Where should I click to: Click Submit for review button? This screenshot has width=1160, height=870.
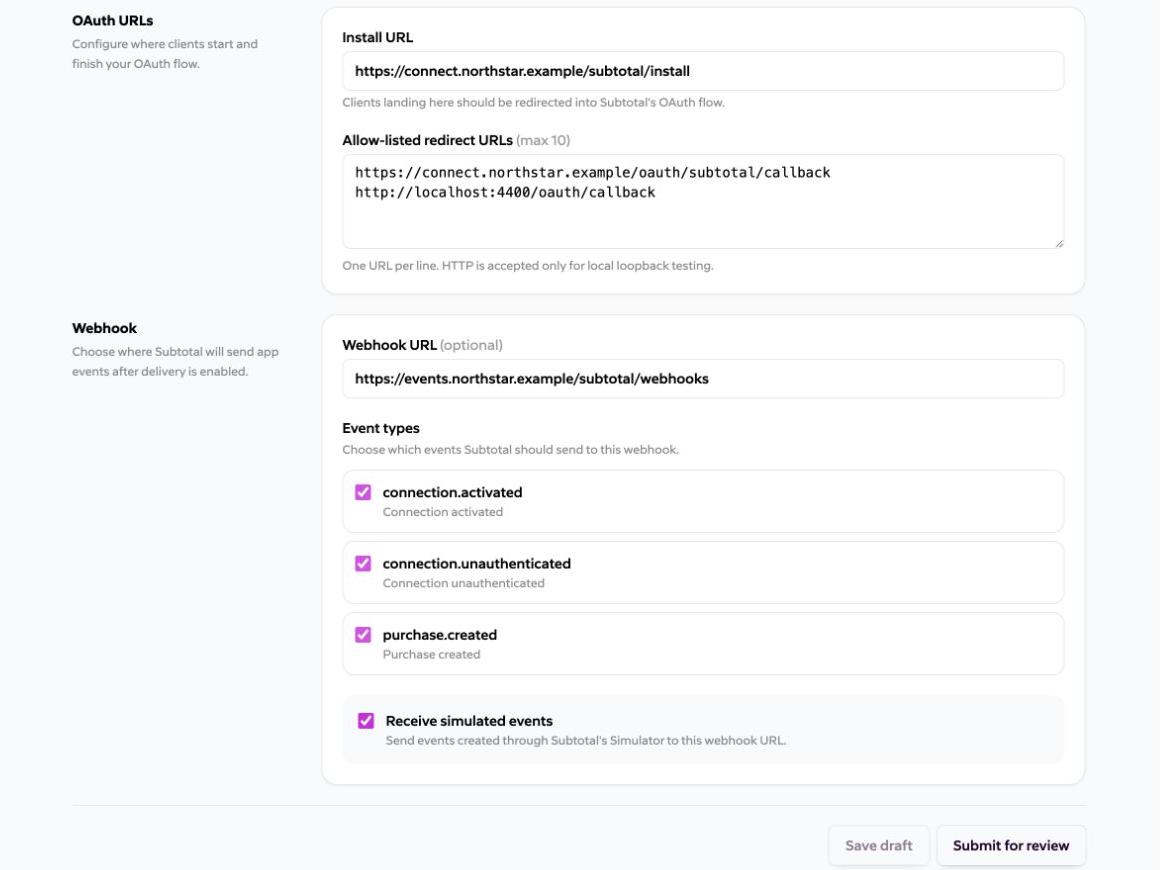pyautogui.click(x=1011, y=846)
